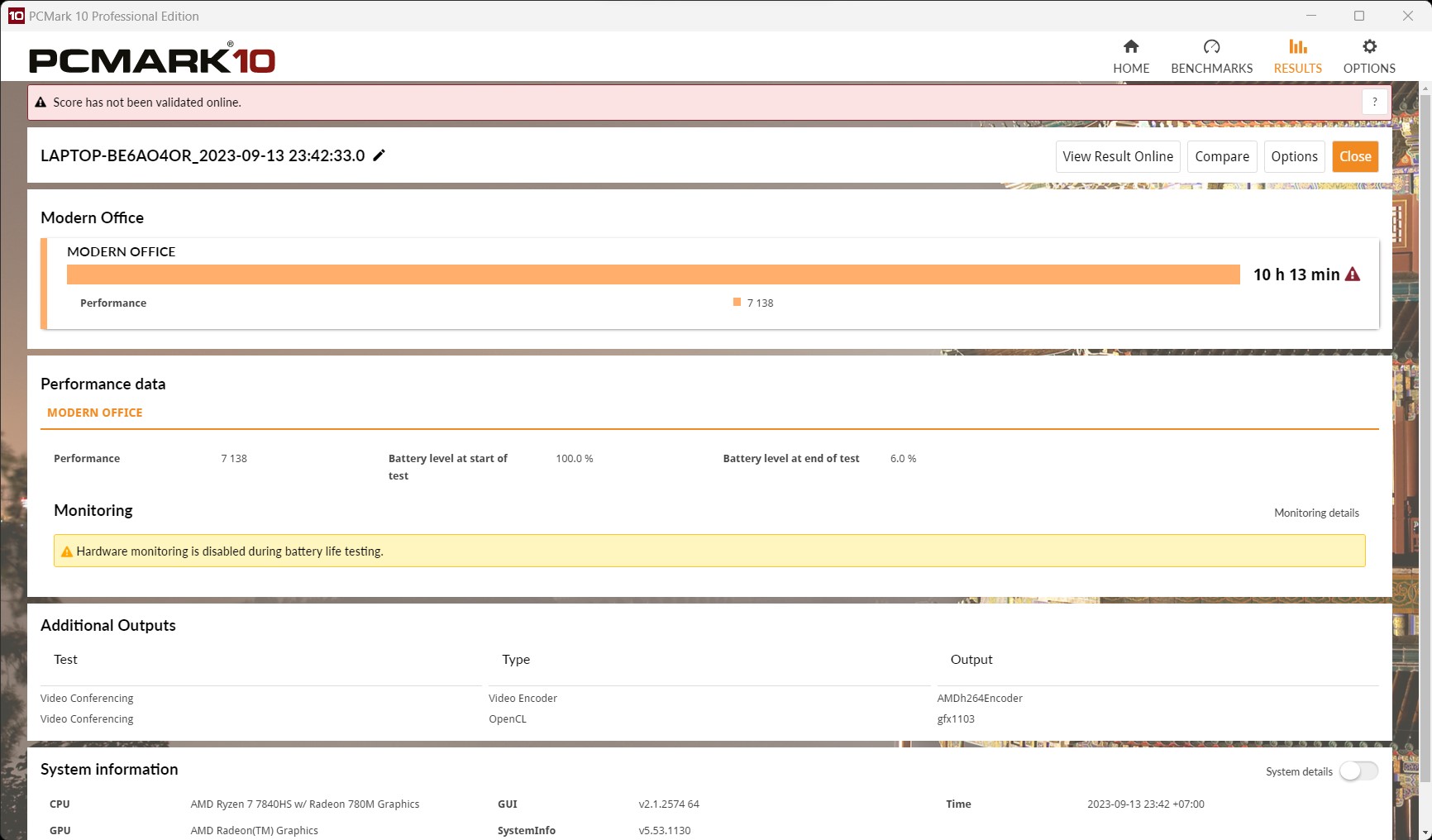1432x840 pixels.
Task: Click the GPU value AMD Radeon(TM) Graphics
Action: tap(254, 830)
